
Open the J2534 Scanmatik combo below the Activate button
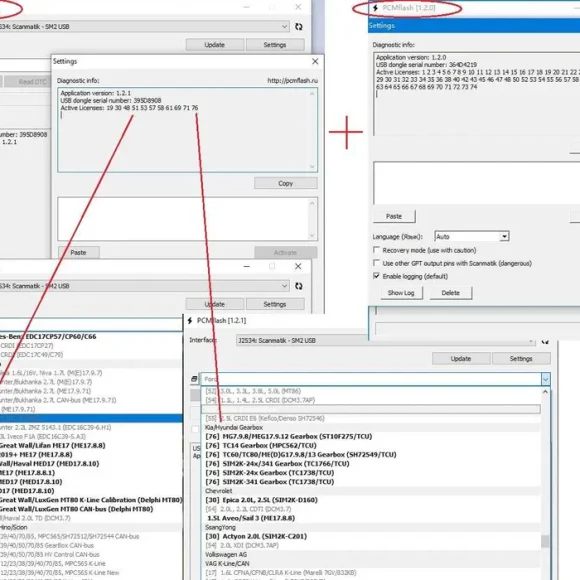click(144, 286)
